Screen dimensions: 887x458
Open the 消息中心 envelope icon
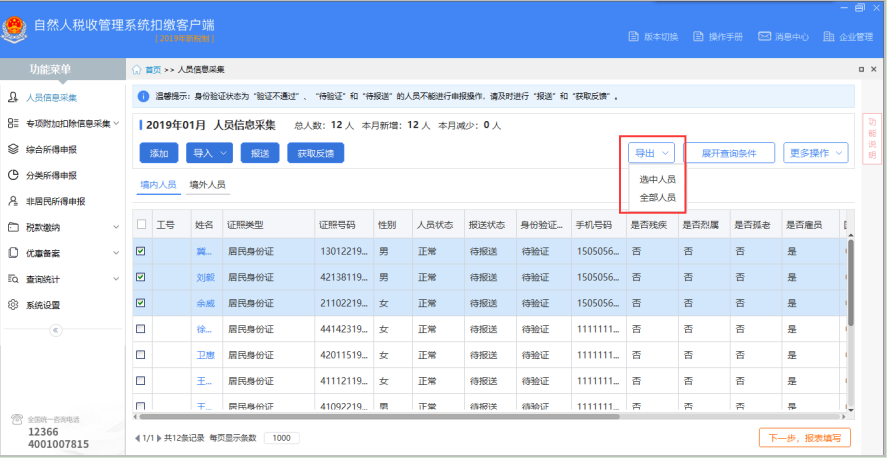coord(764,36)
